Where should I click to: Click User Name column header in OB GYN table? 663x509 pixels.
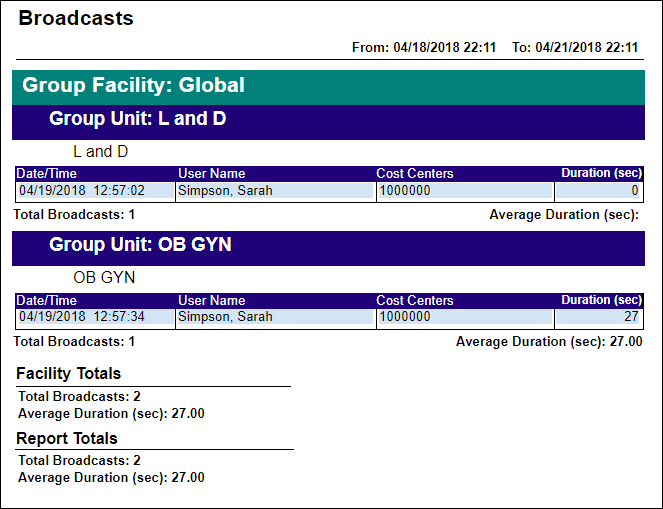pyautogui.click(x=211, y=301)
